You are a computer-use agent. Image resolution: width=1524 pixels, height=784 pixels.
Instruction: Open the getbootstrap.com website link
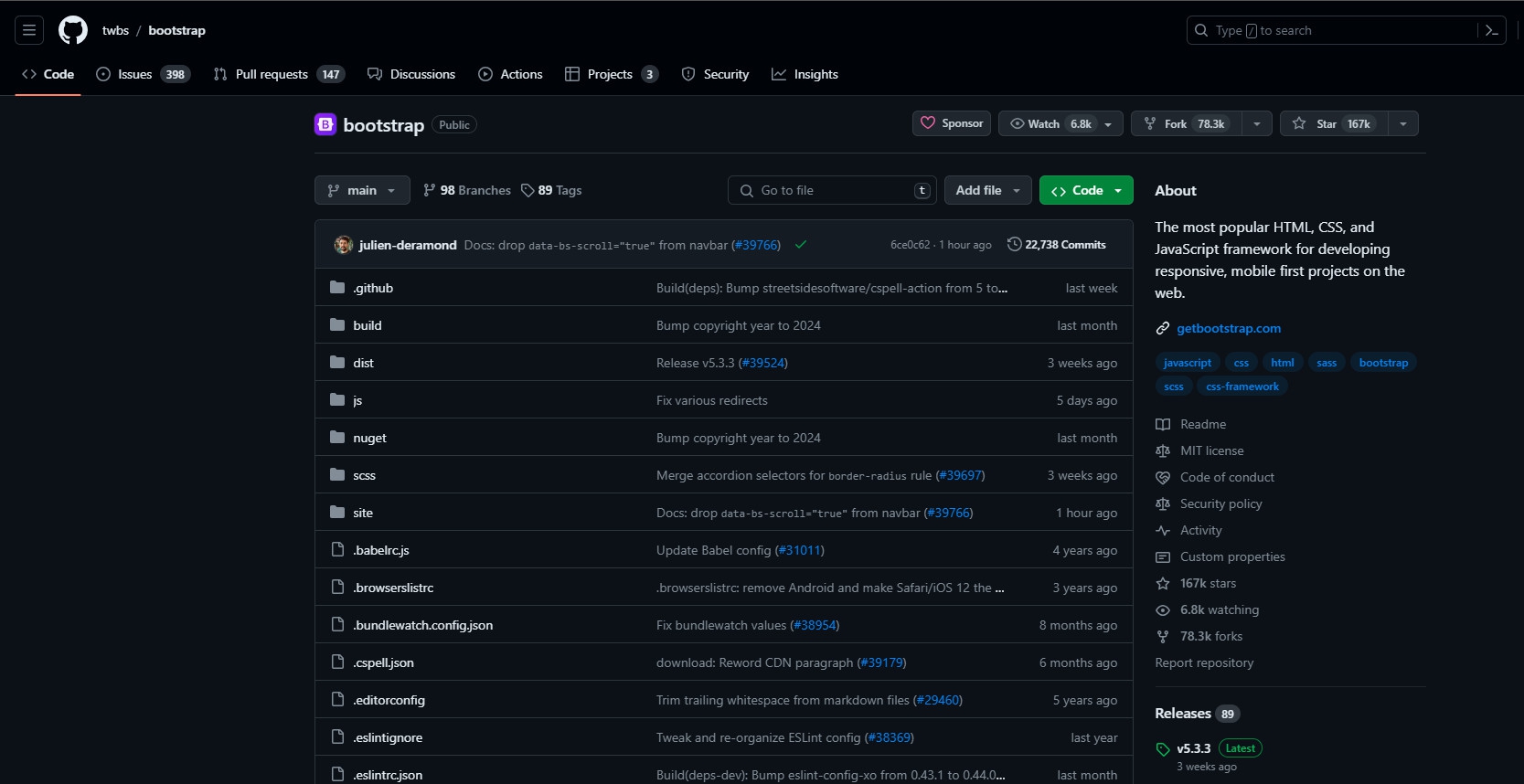tap(1229, 328)
